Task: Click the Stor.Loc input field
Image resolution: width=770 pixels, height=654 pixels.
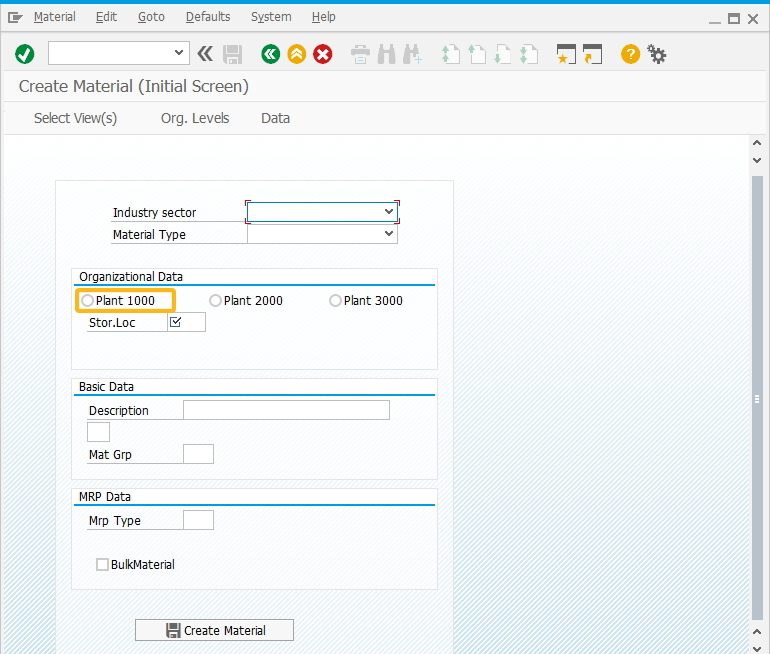Action: pyautogui.click(x=187, y=322)
